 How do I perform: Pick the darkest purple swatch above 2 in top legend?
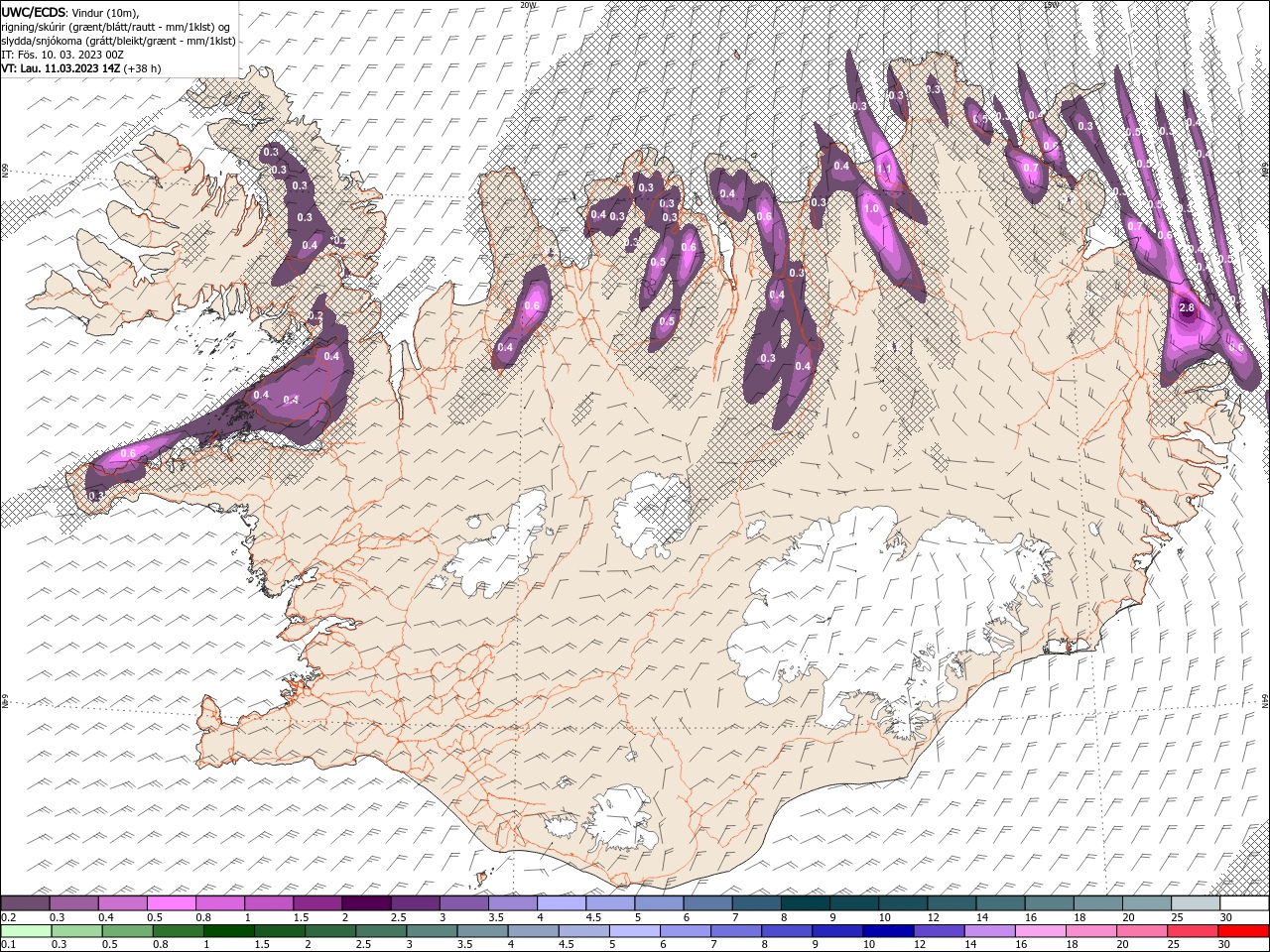coord(366,903)
